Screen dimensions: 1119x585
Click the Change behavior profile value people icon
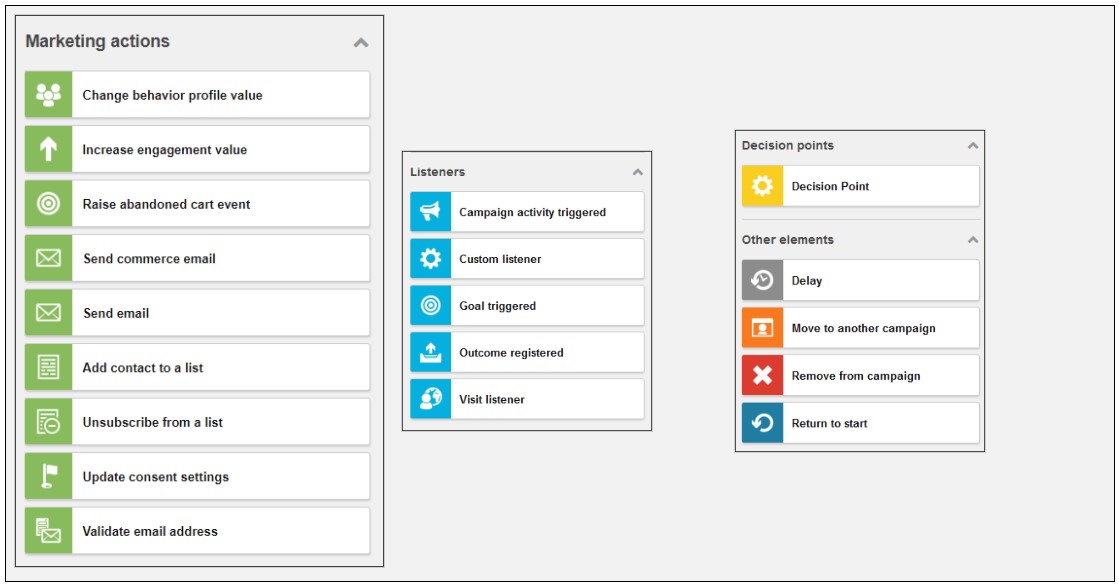click(x=49, y=94)
